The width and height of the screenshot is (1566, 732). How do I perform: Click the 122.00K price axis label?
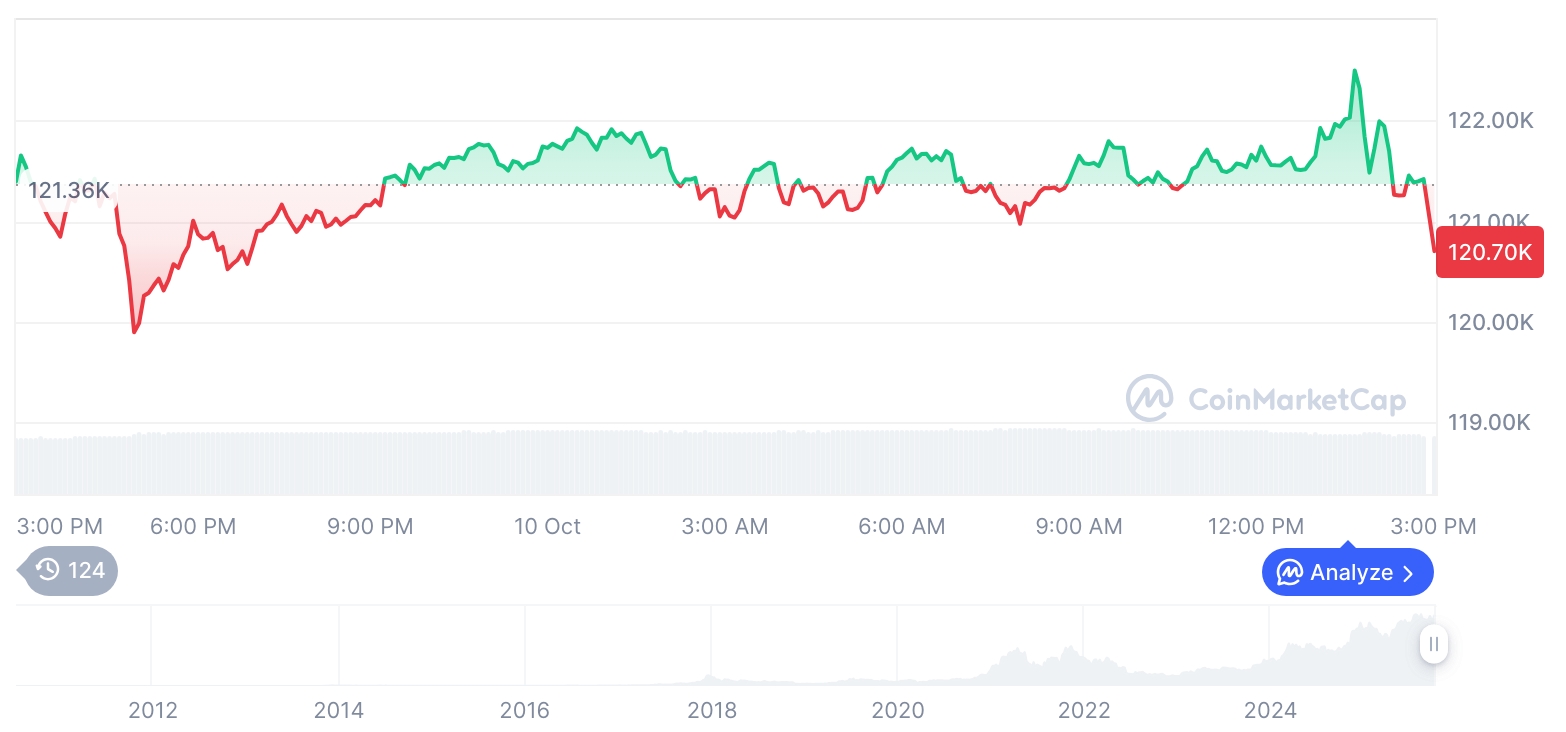tap(1490, 121)
